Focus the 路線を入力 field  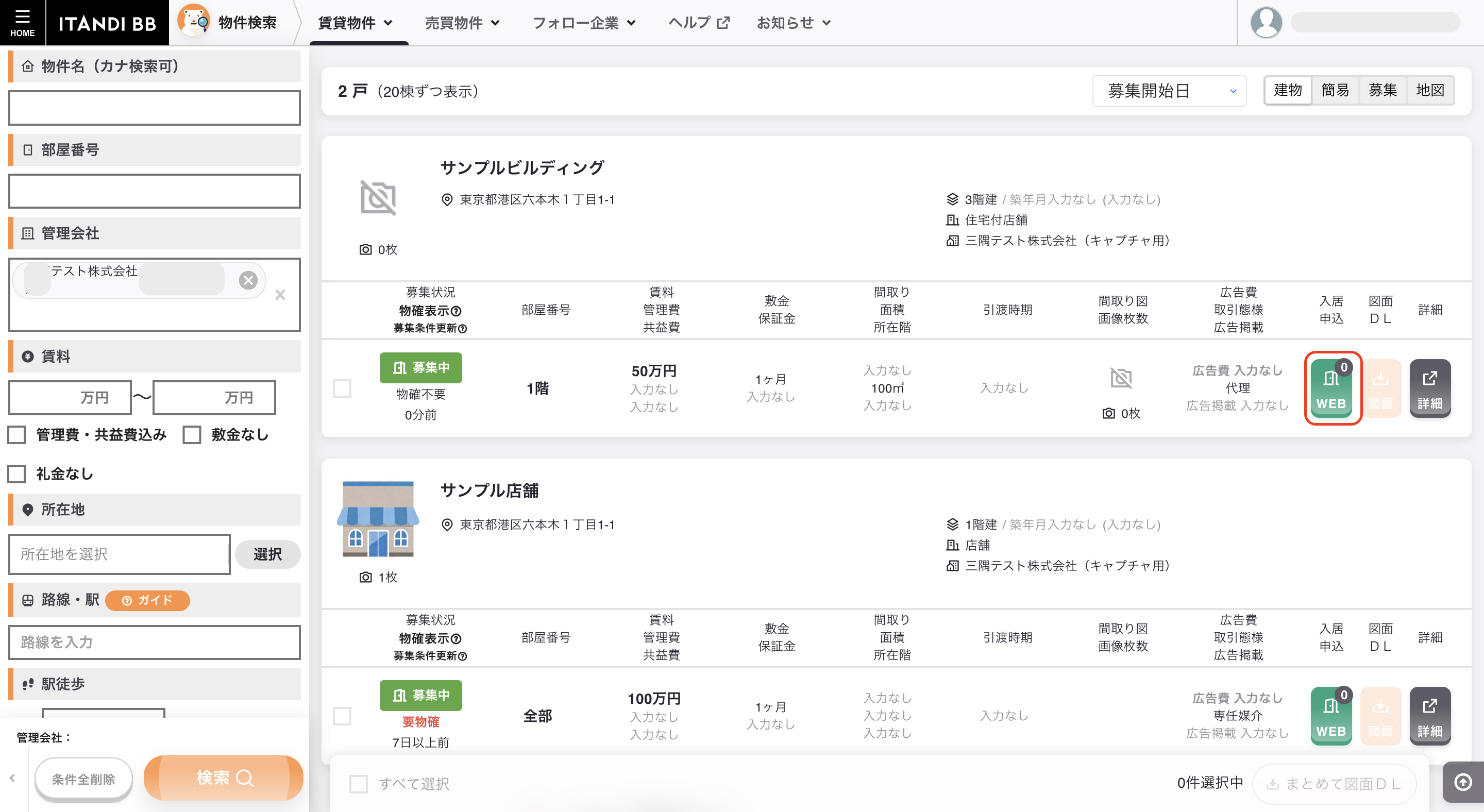coord(155,642)
